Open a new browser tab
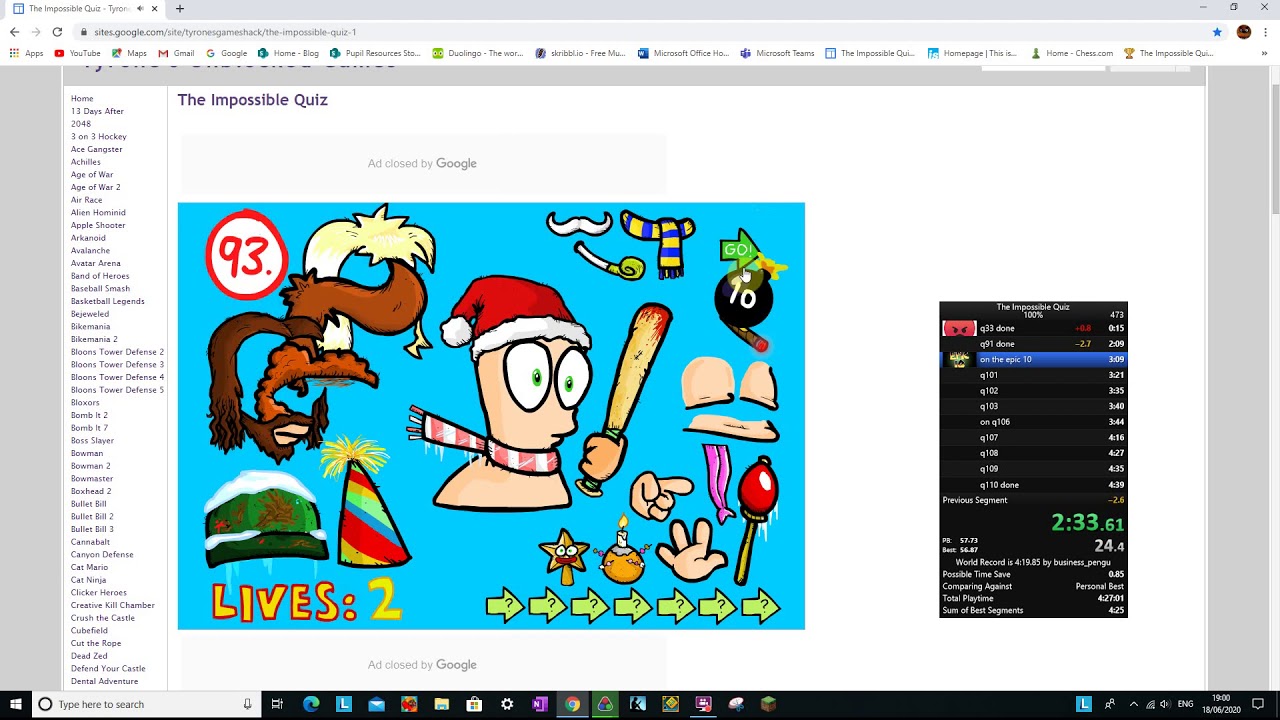 tap(180, 8)
